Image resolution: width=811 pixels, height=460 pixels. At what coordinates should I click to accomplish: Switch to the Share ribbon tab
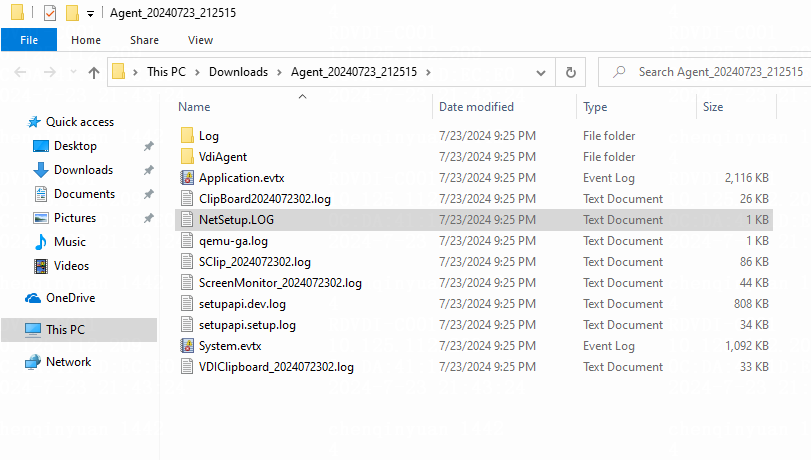[x=144, y=40]
